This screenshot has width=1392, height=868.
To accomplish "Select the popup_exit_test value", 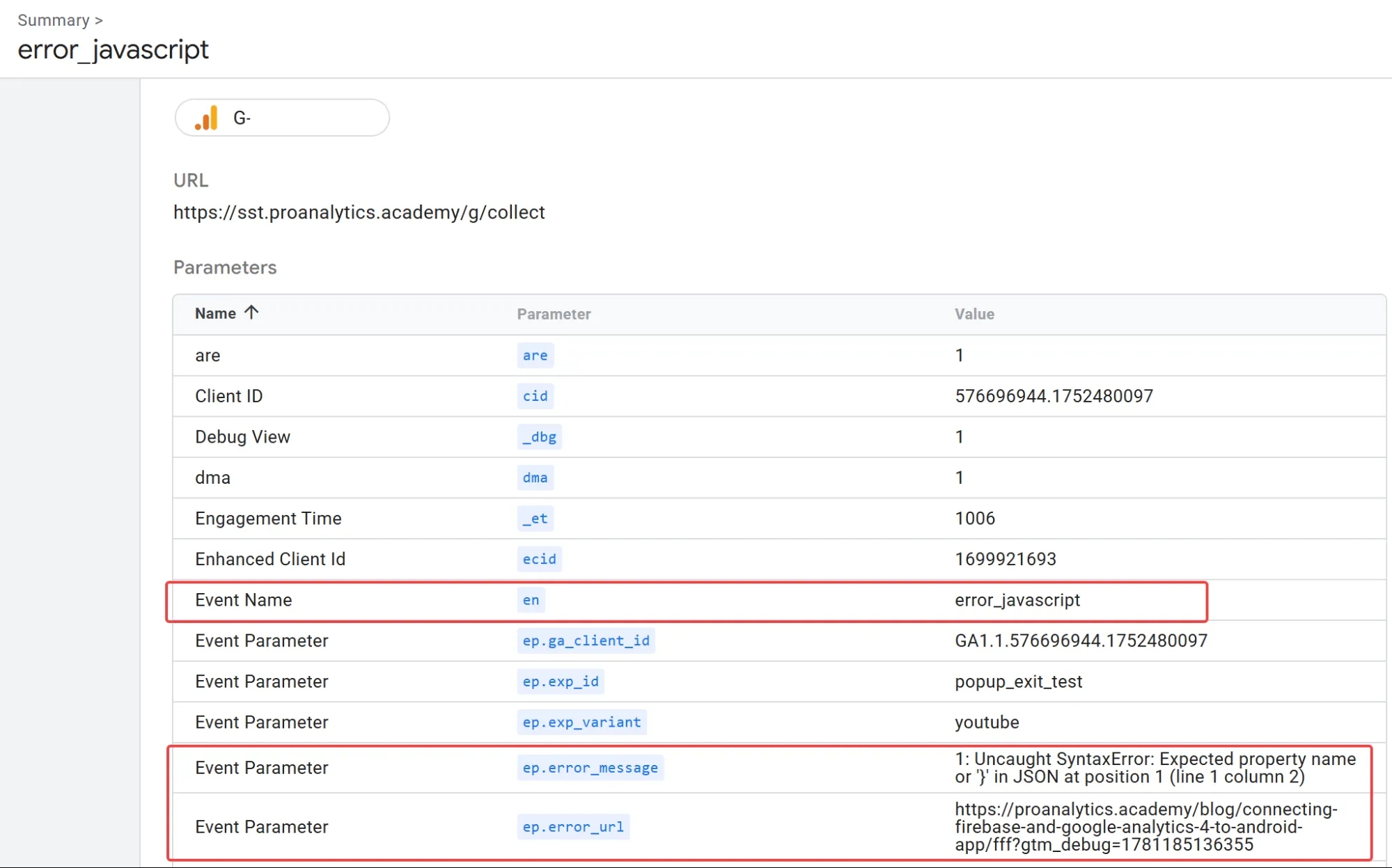I will 1018,681.
